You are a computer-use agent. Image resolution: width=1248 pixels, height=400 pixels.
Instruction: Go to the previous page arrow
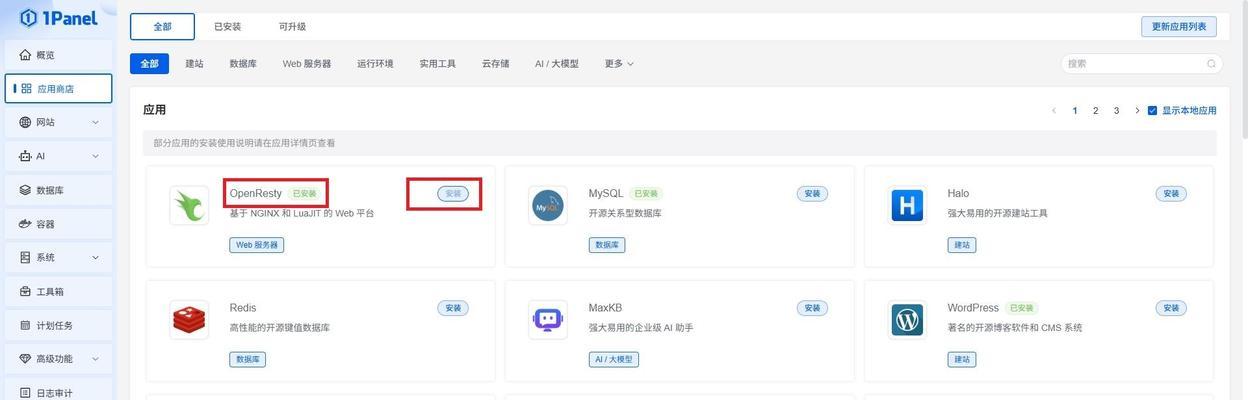tap(1054, 111)
